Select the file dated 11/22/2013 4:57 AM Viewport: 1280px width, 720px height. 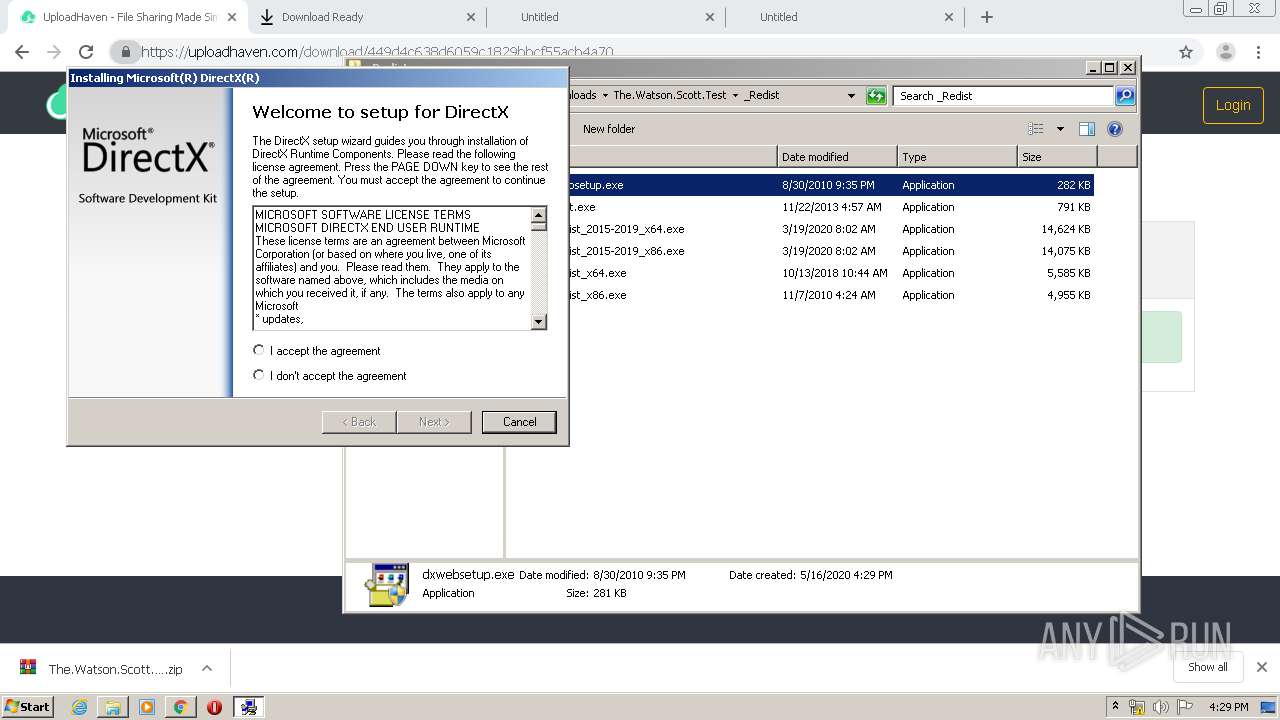(831, 207)
